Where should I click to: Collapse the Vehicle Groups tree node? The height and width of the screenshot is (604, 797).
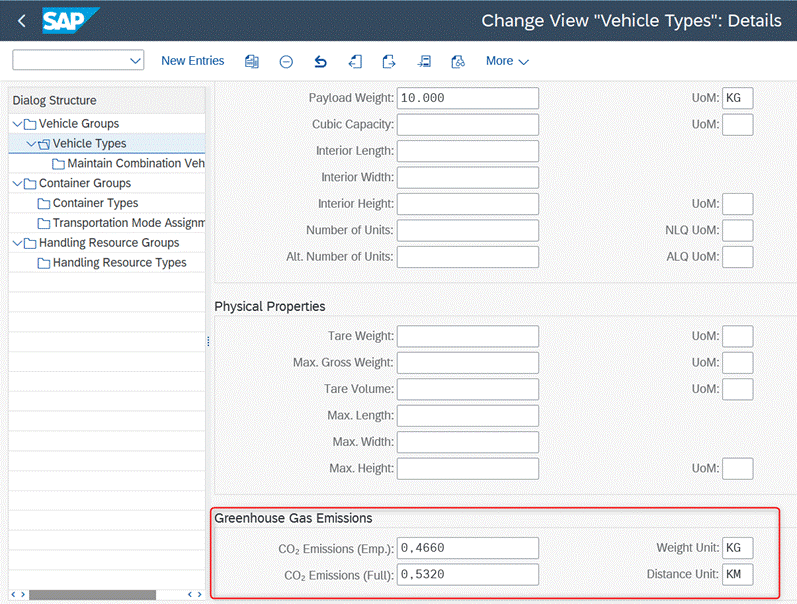(17, 124)
